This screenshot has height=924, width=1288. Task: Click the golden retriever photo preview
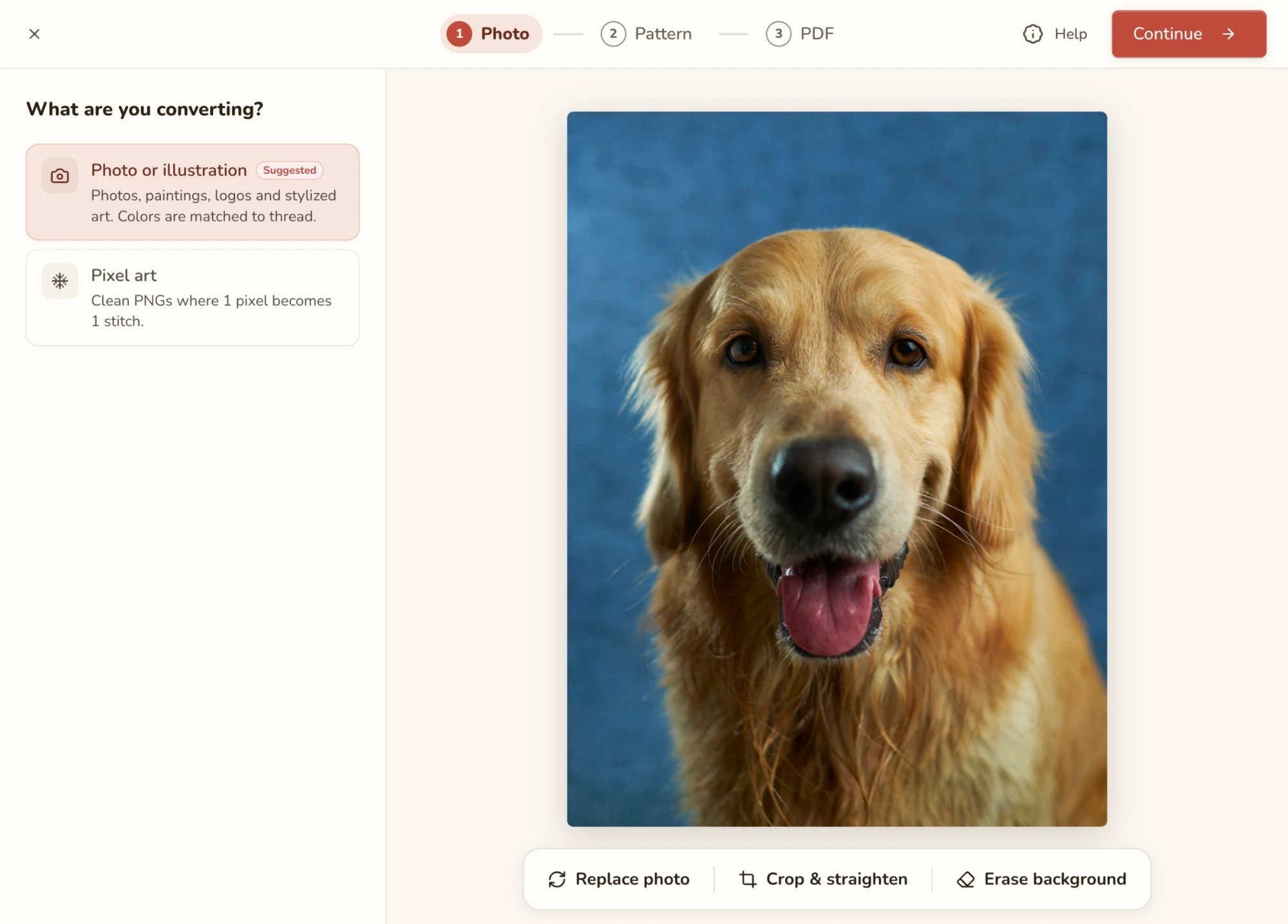[x=837, y=469]
